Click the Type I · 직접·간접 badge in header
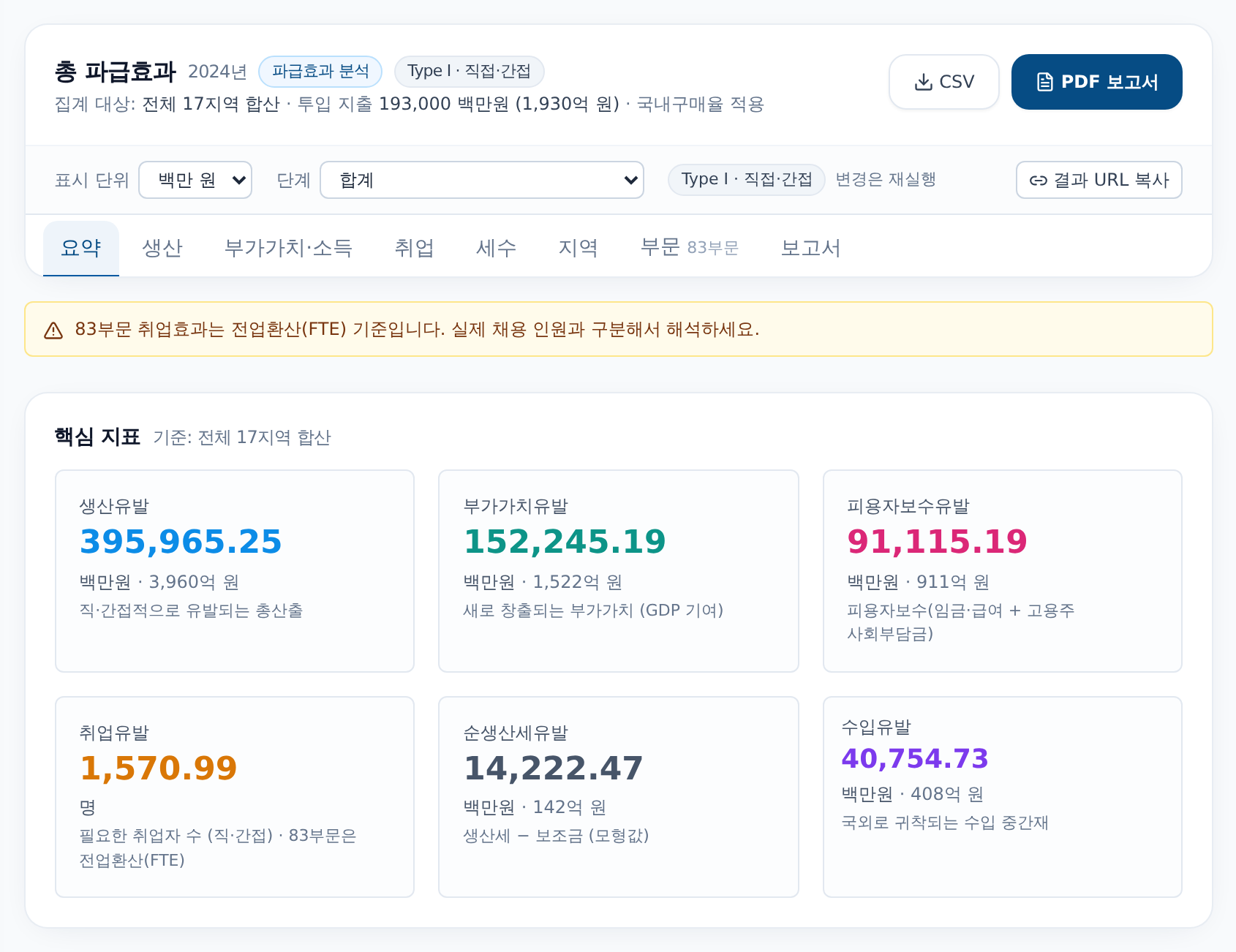1236x952 pixels. 469,72
